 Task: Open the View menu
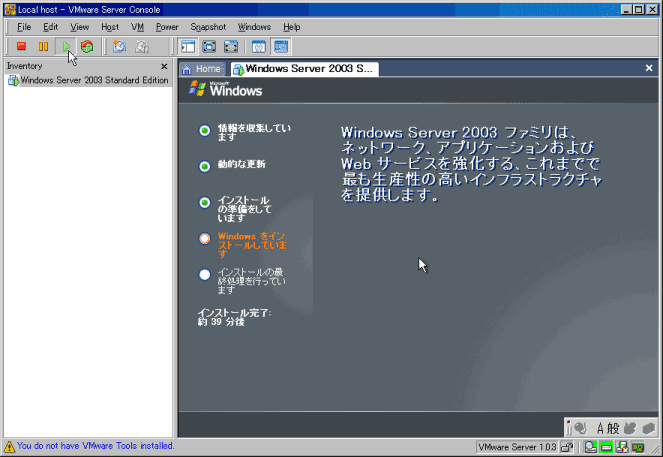point(79,27)
